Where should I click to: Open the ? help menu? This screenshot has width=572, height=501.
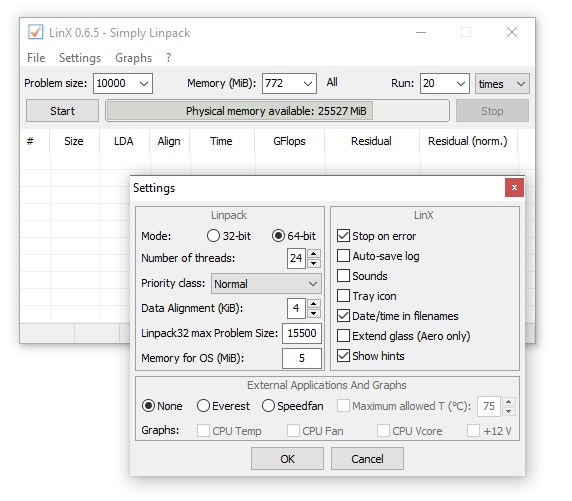tap(168, 58)
